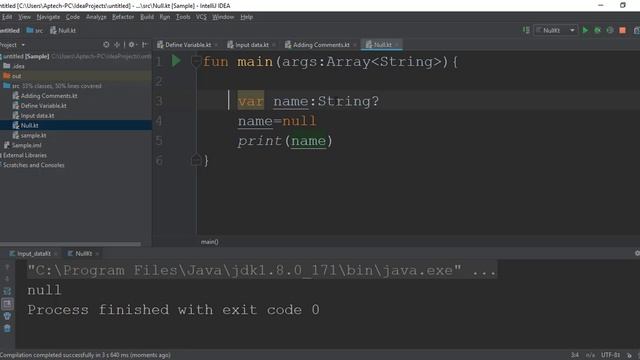
Task: Open Run panel settings gear at right edge
Action: pyautogui.click(x=637, y=253)
